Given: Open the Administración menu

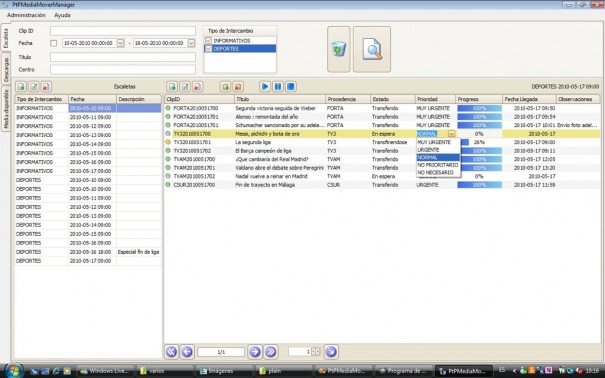Looking at the screenshot, I should click(x=26, y=15).
